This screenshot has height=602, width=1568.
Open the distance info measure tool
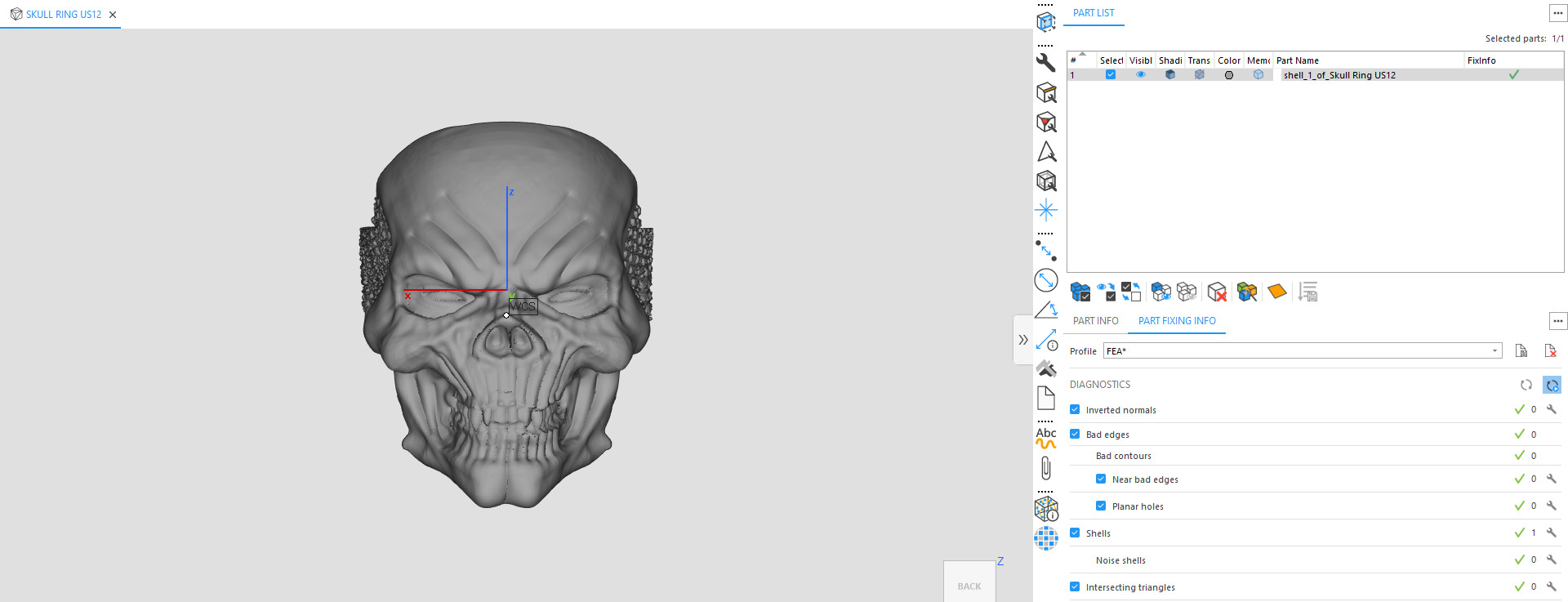(1046, 339)
